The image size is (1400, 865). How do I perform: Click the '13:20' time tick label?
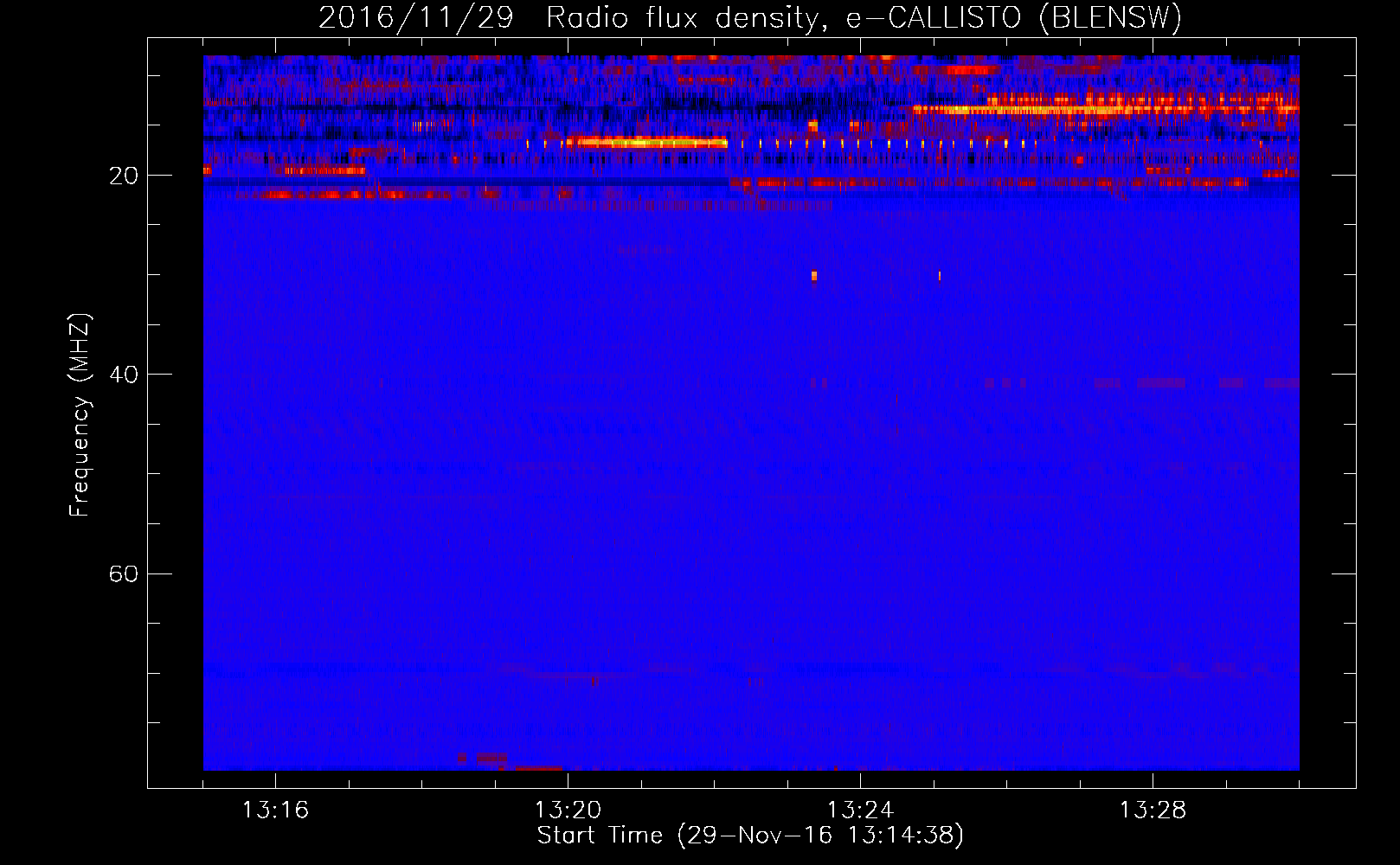click(x=568, y=810)
